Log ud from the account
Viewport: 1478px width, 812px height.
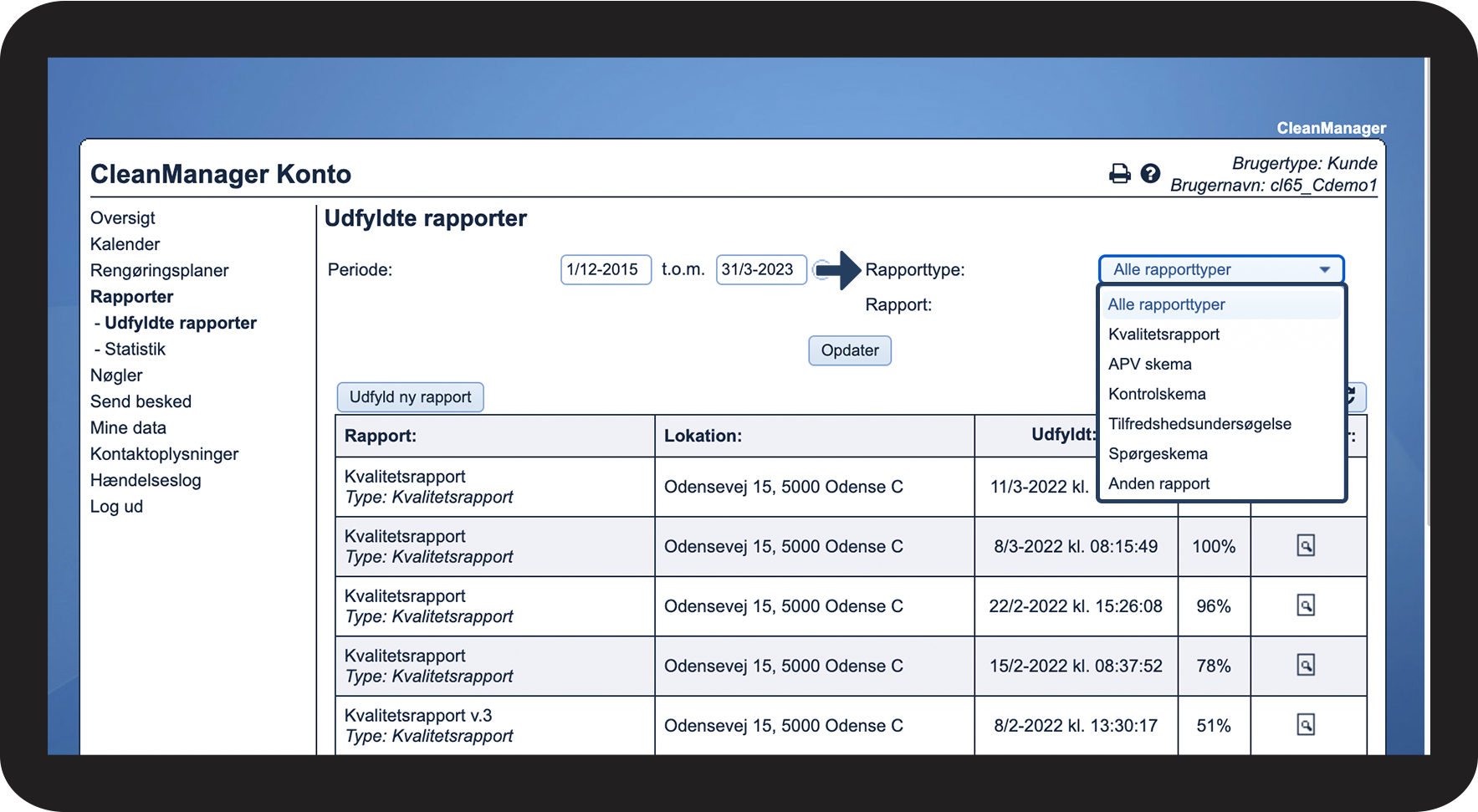coord(116,507)
